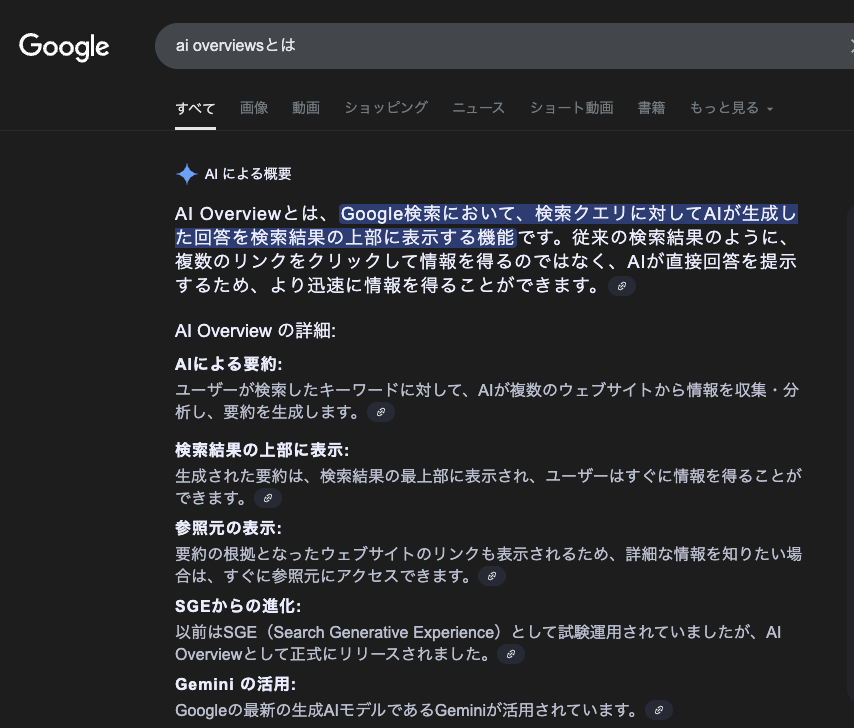Open source link icon under SGEからの進化
The width and height of the screenshot is (854, 728).
(511, 655)
